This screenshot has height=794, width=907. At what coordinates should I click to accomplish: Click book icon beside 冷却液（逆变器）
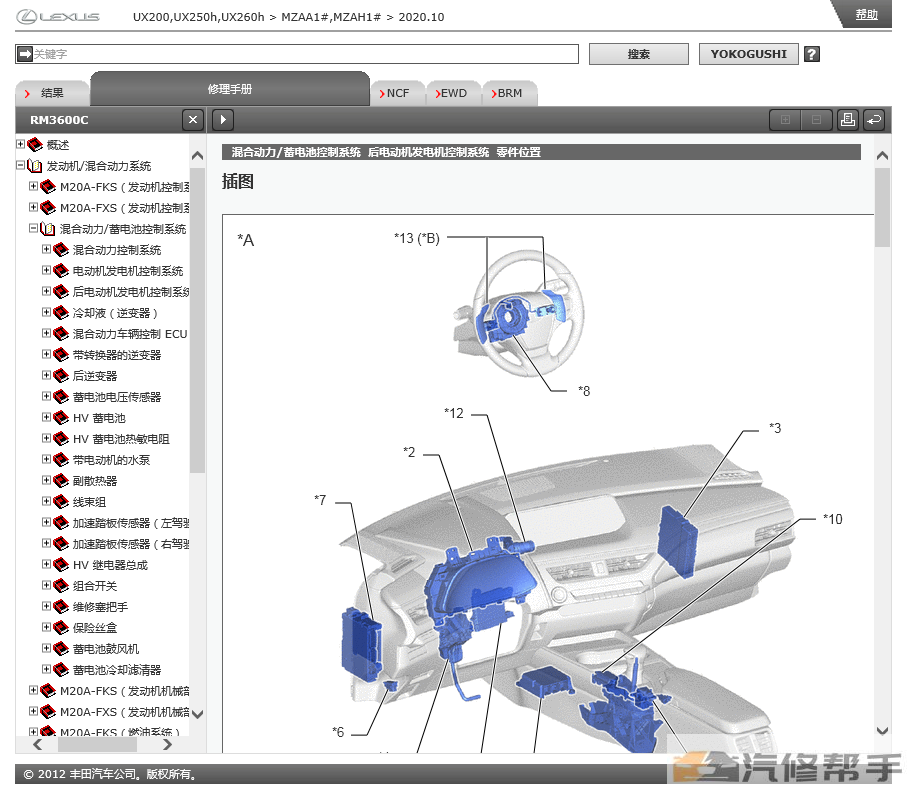pos(61,313)
